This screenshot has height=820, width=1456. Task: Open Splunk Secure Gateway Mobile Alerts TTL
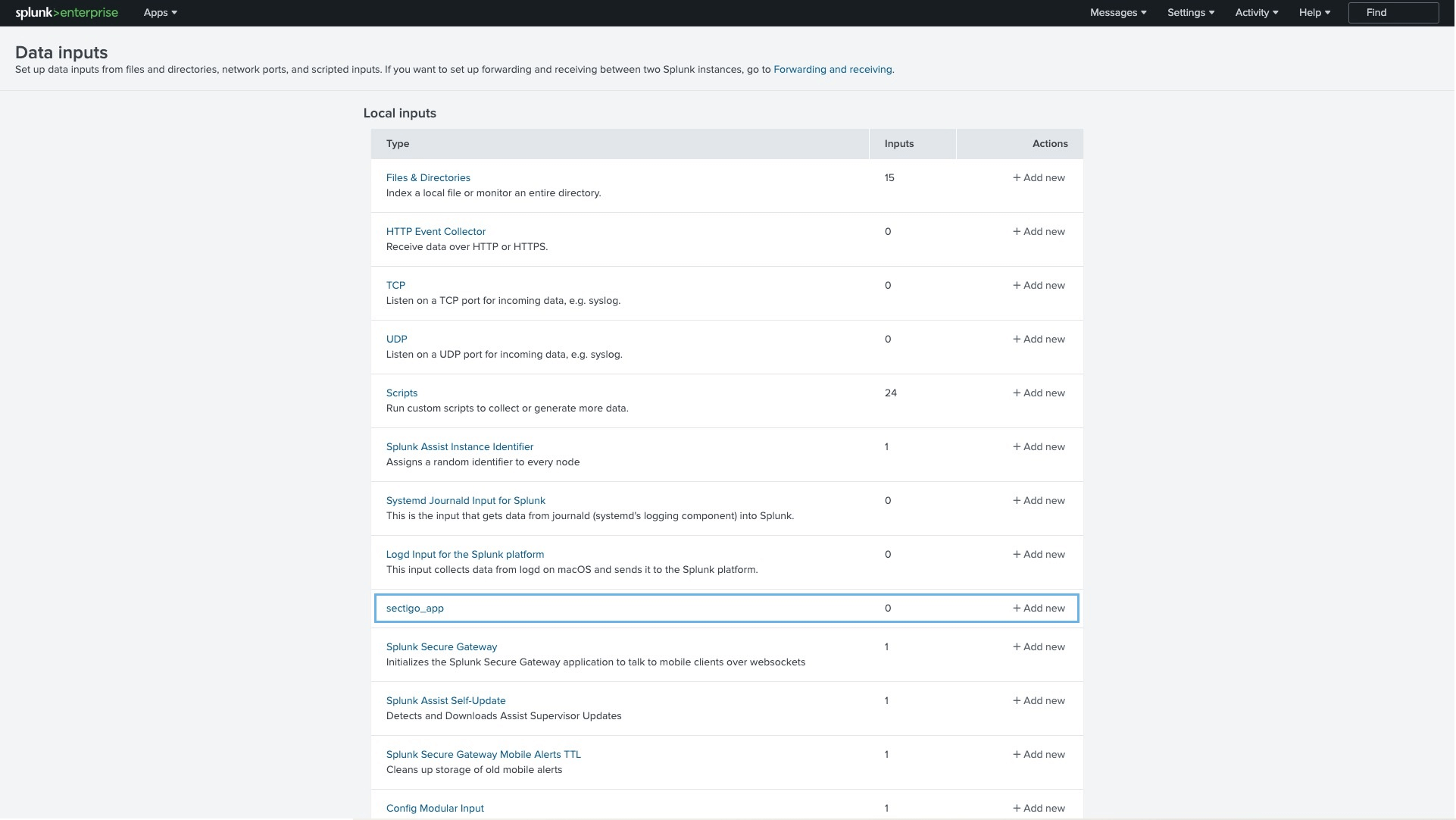[483, 755]
